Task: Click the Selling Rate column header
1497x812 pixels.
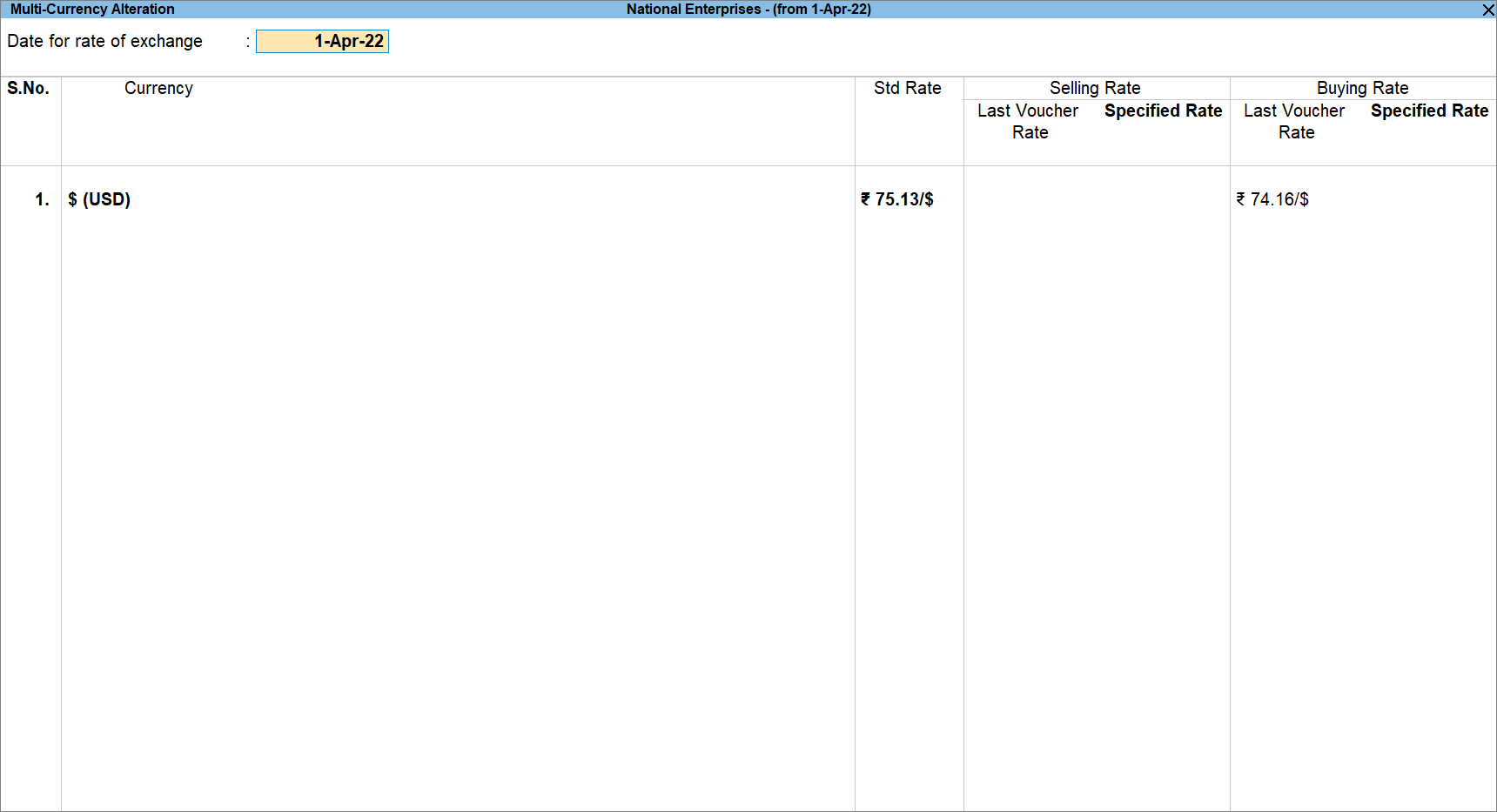Action: tap(1095, 88)
